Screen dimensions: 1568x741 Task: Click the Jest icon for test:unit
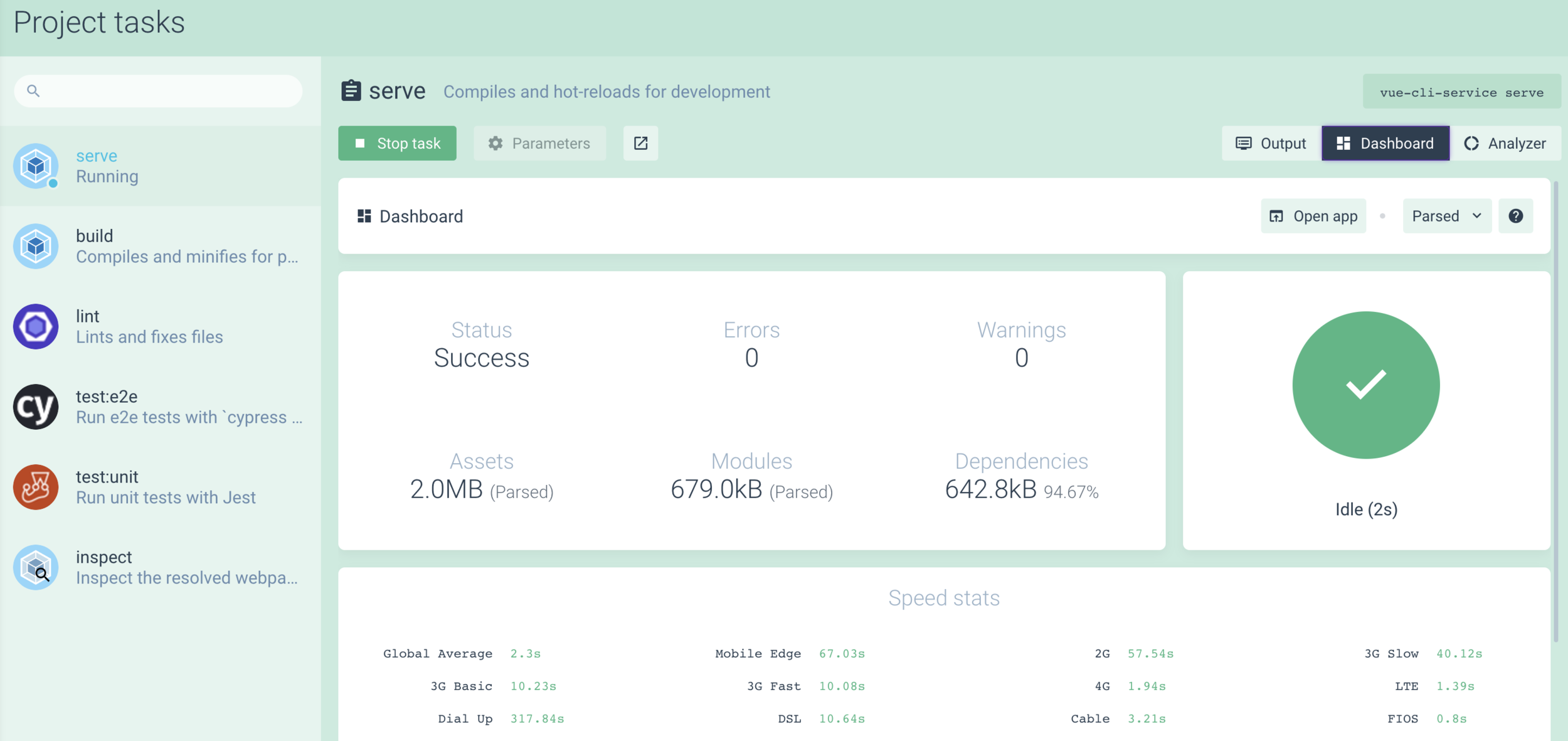pyautogui.click(x=36, y=487)
